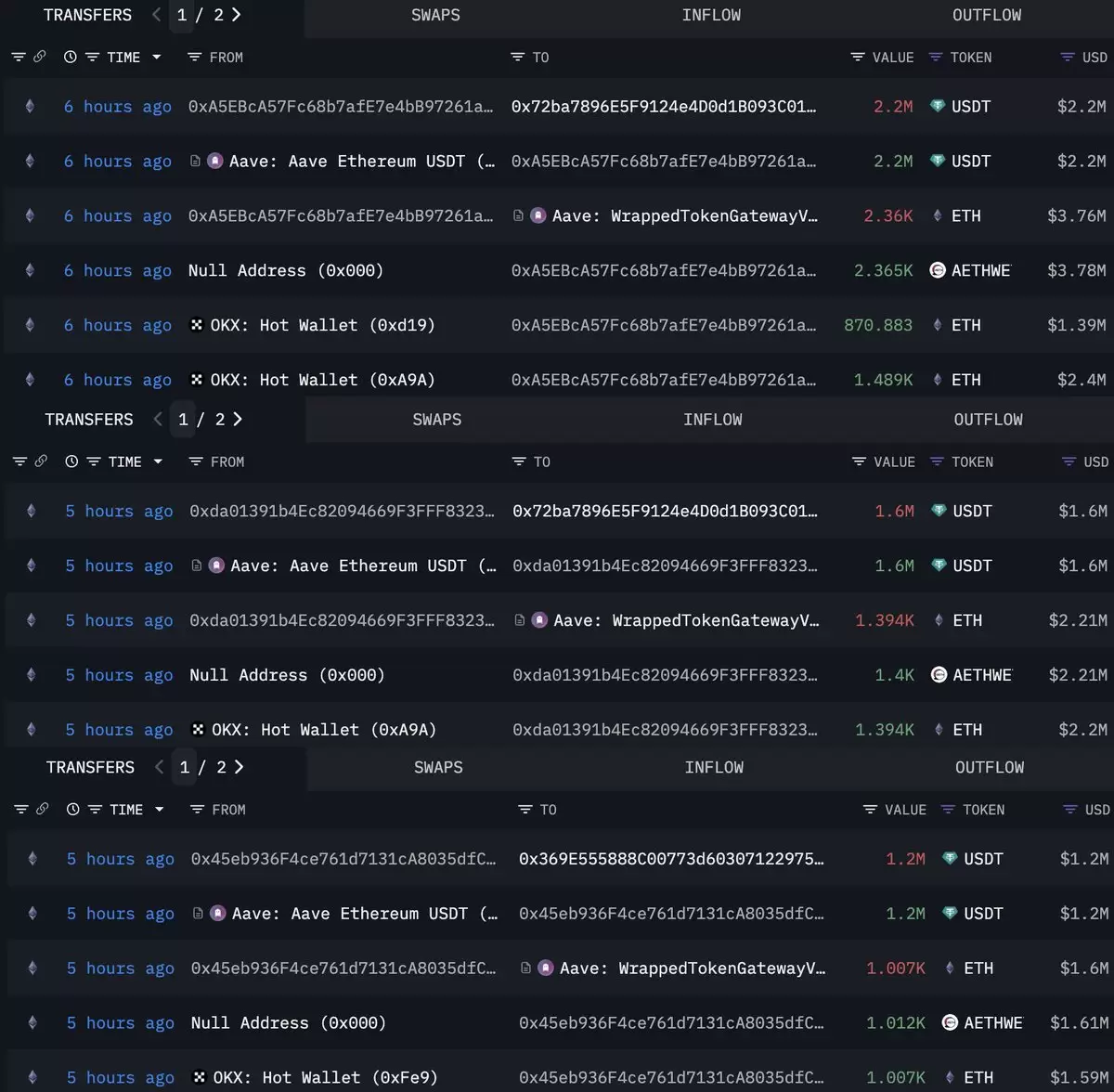Image resolution: width=1114 pixels, height=1092 pixels.
Task: Click the contract document icon before Aave WrappedTokenGateway in the 2.36K row
Action: pyautogui.click(x=519, y=215)
